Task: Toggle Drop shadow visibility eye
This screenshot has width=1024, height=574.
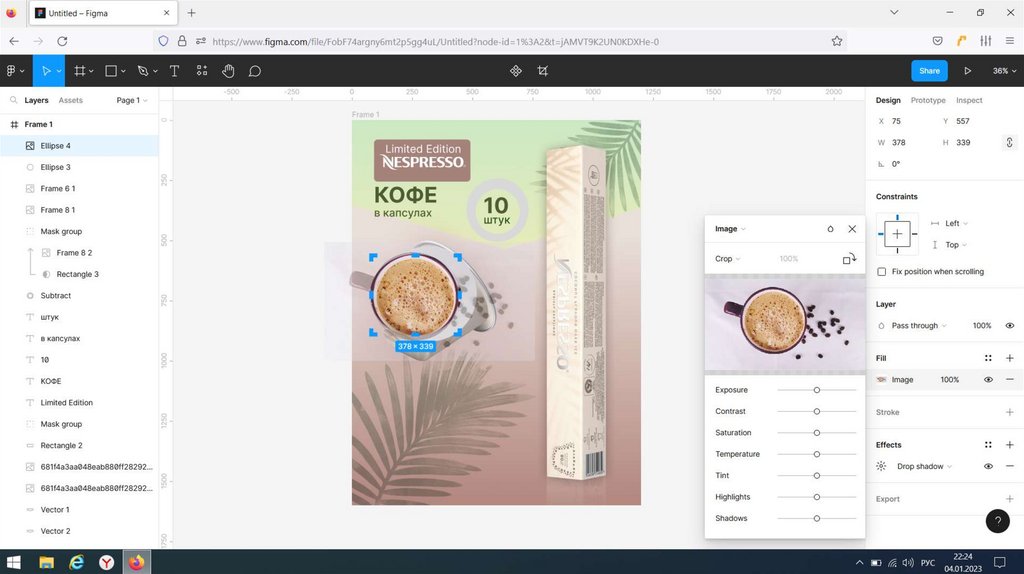Action: [x=988, y=466]
